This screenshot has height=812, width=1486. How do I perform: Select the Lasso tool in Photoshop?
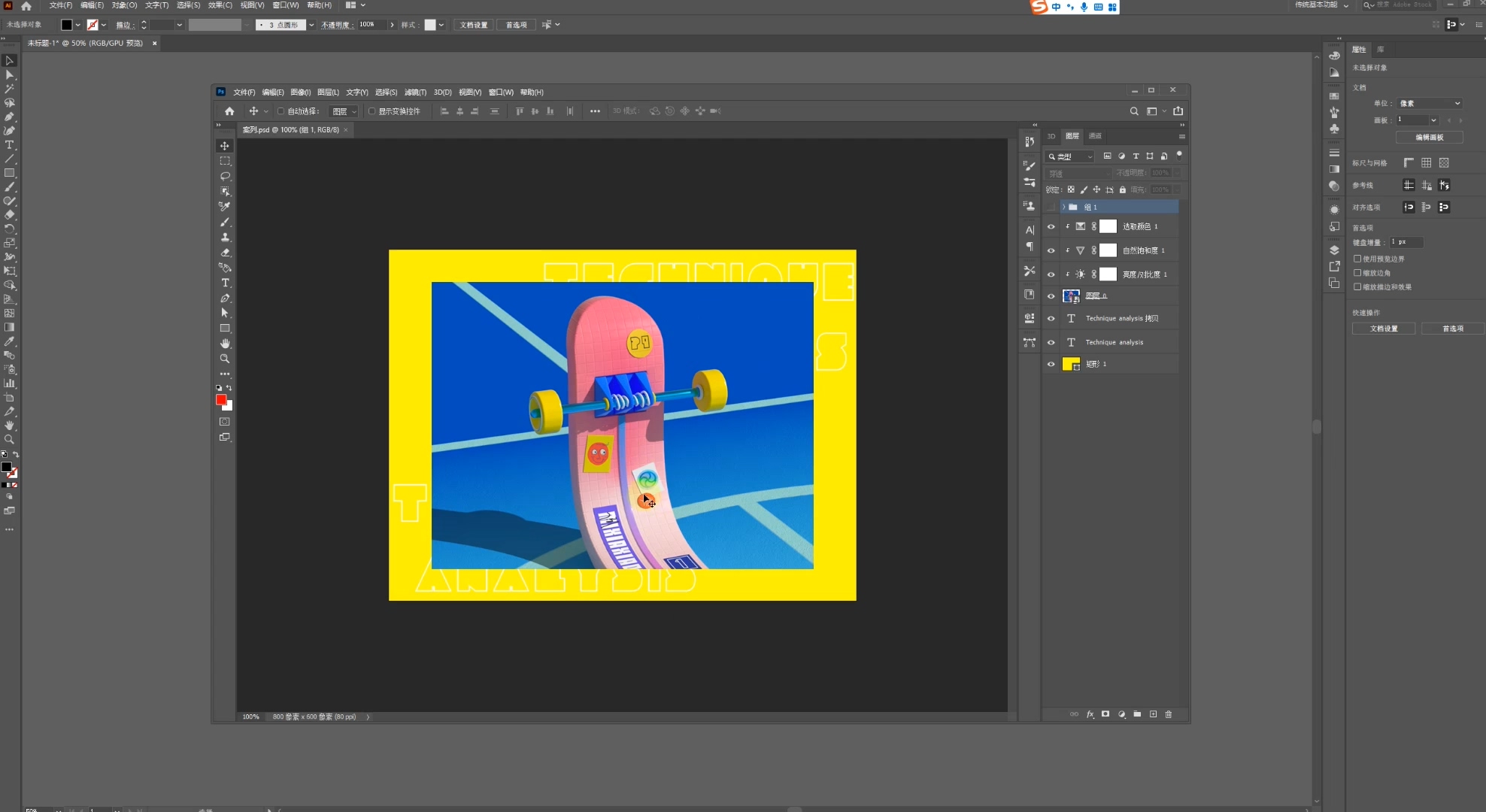click(225, 176)
